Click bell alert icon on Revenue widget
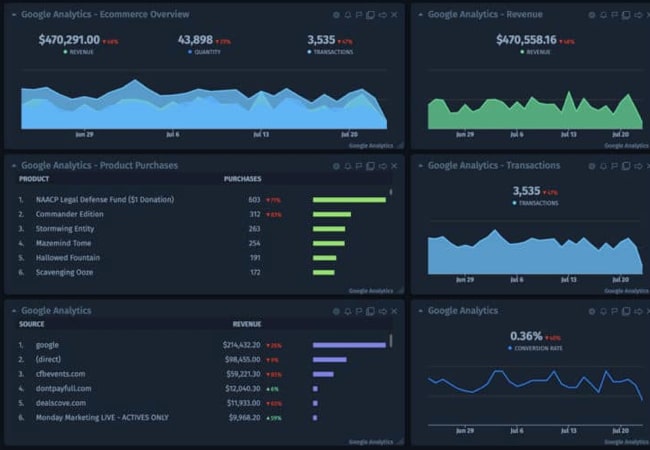This screenshot has width=650, height=450. [603, 15]
